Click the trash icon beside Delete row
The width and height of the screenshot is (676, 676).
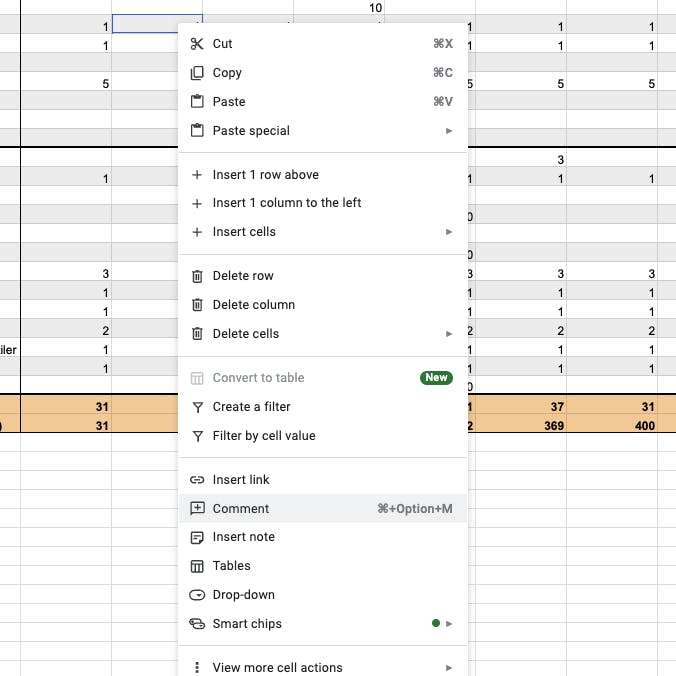click(196, 276)
